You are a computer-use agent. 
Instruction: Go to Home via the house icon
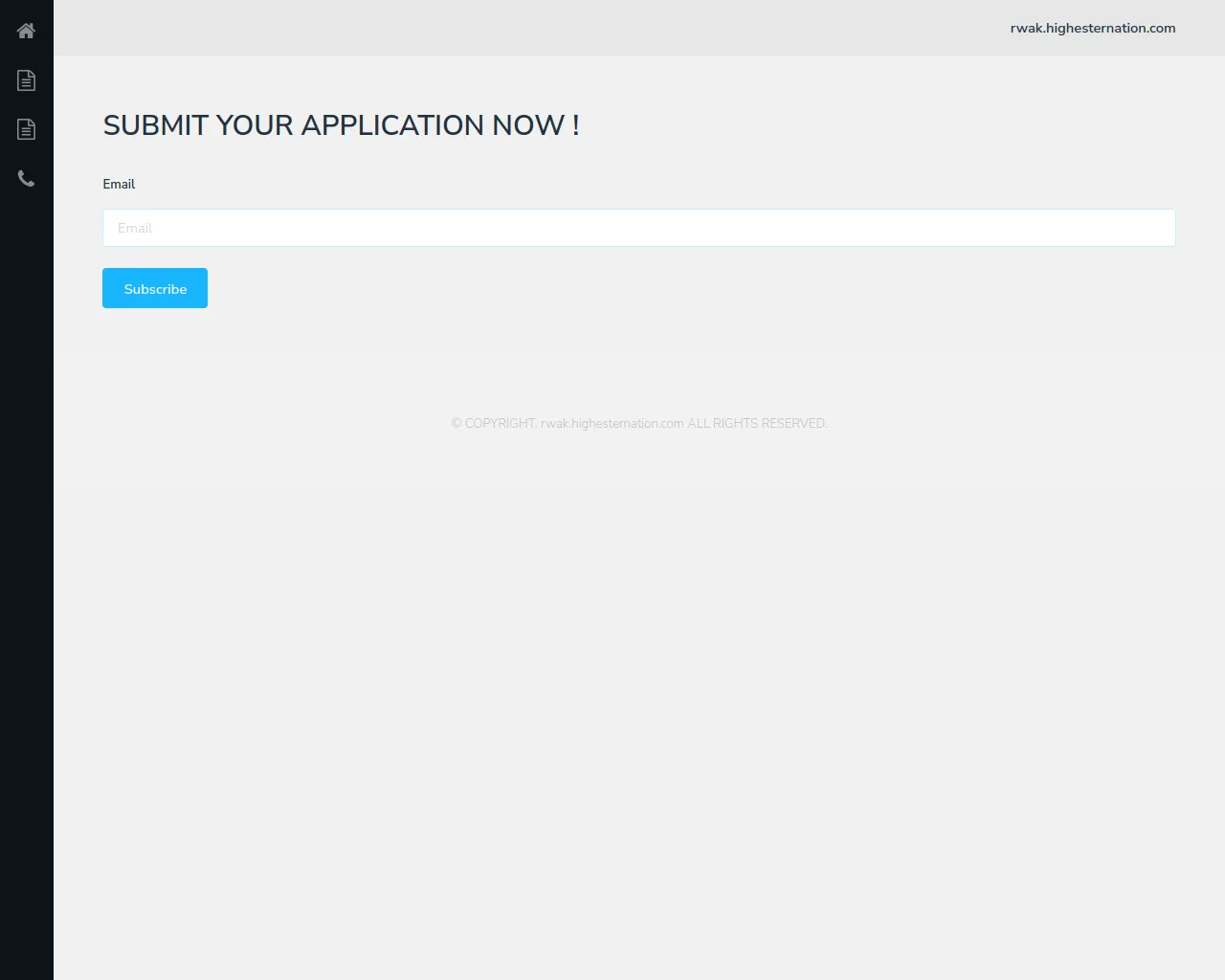[x=26, y=31]
